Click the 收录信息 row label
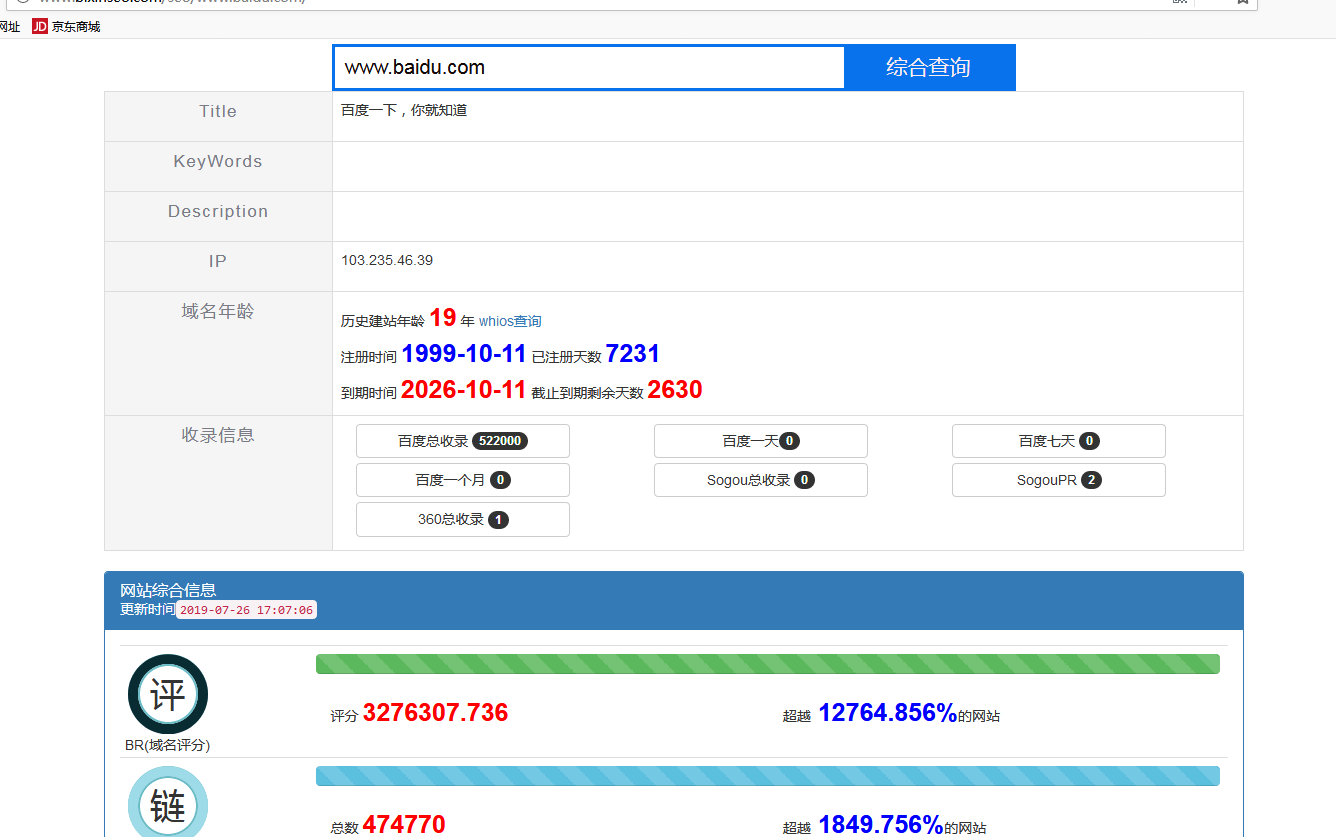This screenshot has width=1336, height=837. click(x=218, y=435)
